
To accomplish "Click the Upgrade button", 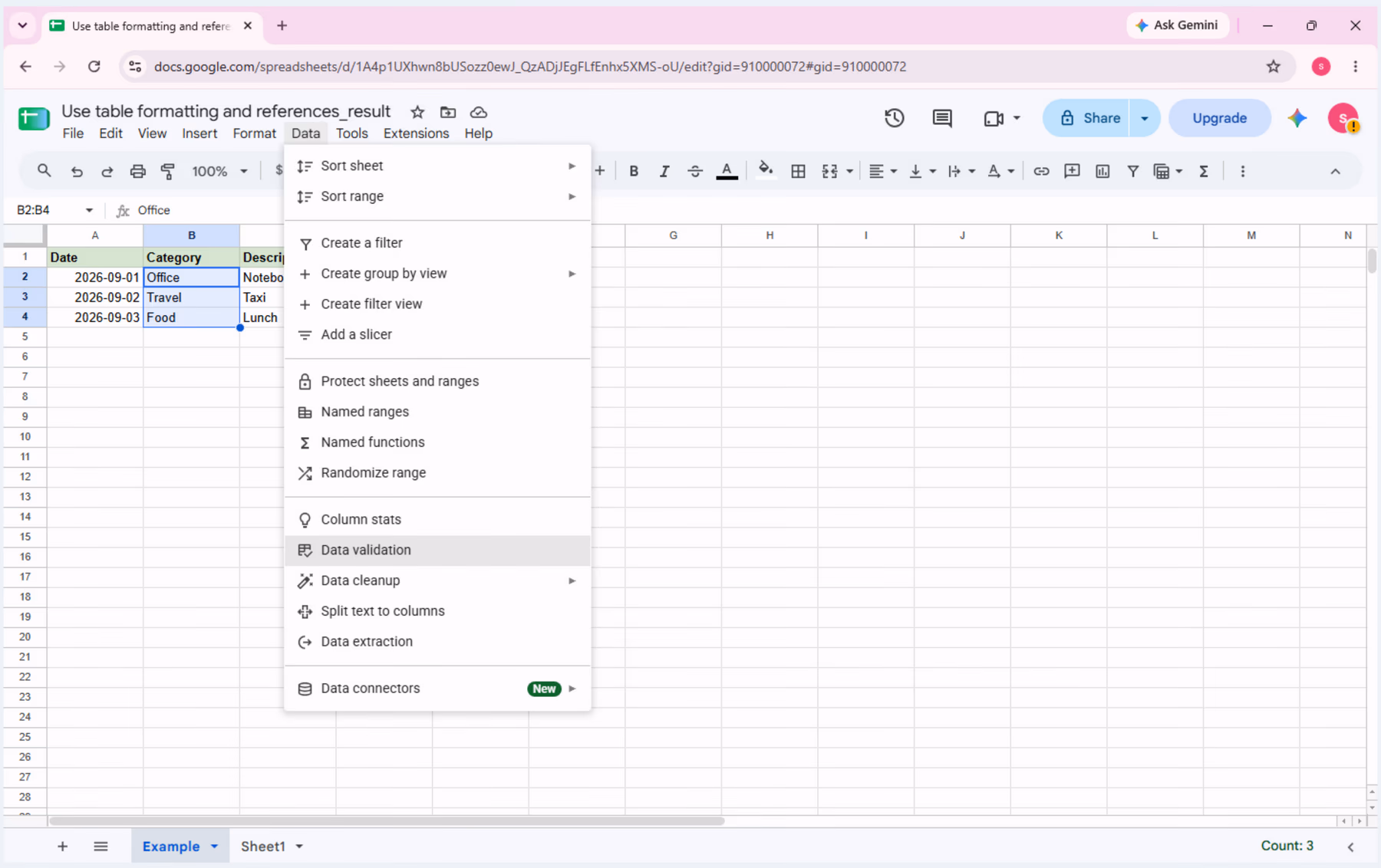I will pos(1219,118).
